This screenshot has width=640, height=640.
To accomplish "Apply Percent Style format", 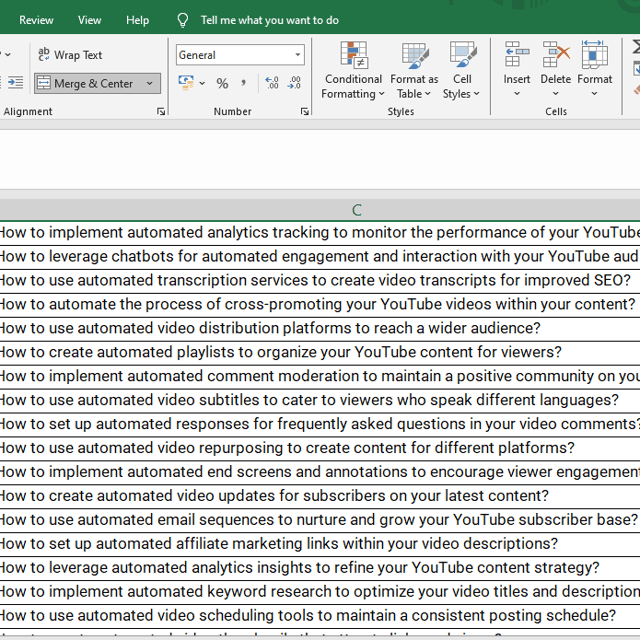I will pyautogui.click(x=222, y=84).
